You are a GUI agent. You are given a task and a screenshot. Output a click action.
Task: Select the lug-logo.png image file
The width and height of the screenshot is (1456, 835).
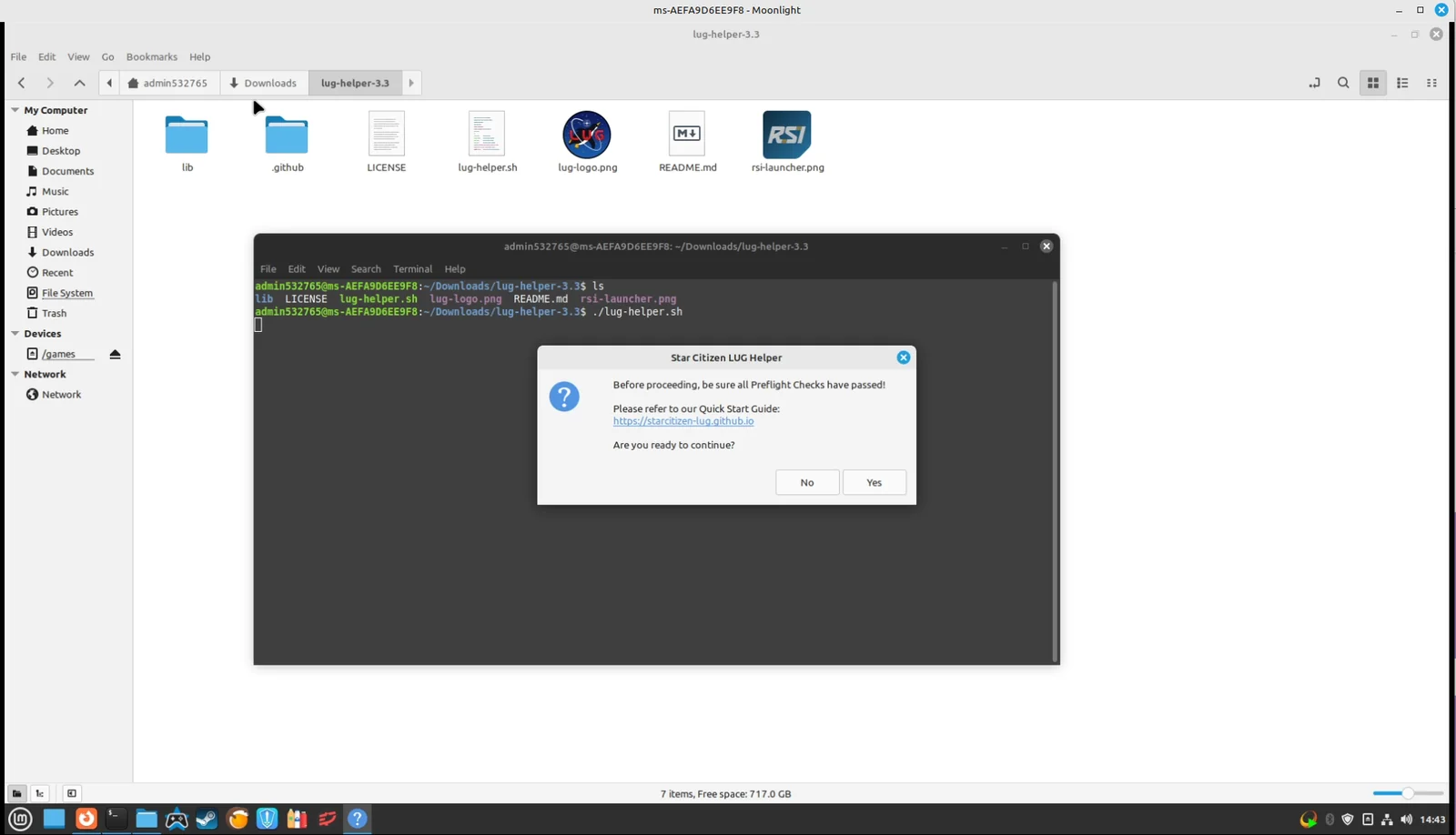[587, 135]
